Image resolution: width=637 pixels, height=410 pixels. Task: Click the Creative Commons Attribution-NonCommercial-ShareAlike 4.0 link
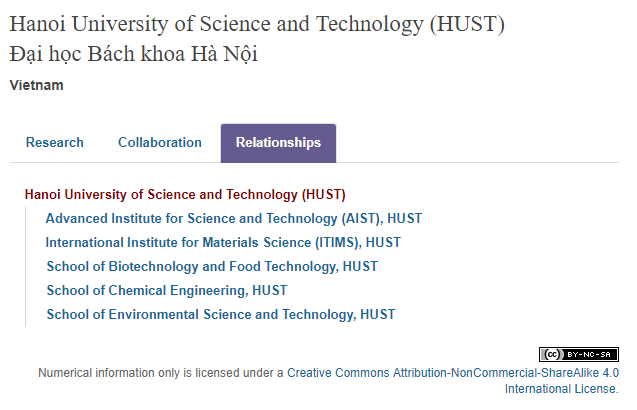(453, 372)
